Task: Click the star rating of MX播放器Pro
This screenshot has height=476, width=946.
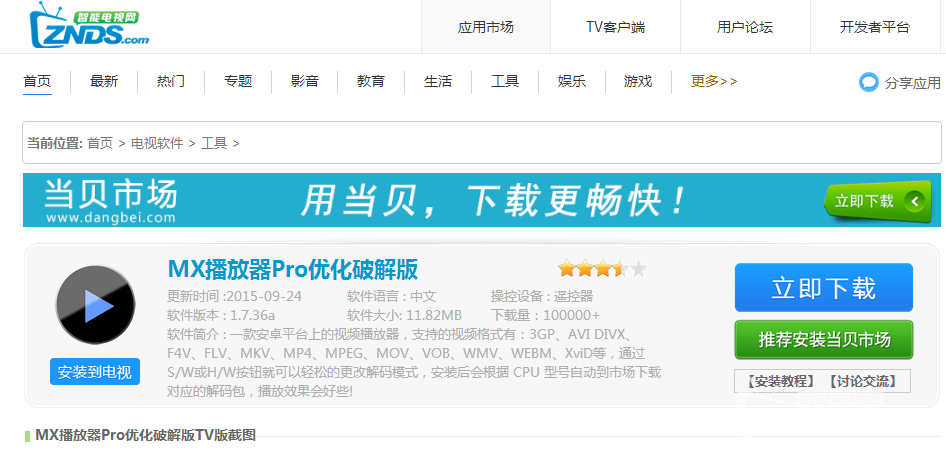Action: [602, 268]
